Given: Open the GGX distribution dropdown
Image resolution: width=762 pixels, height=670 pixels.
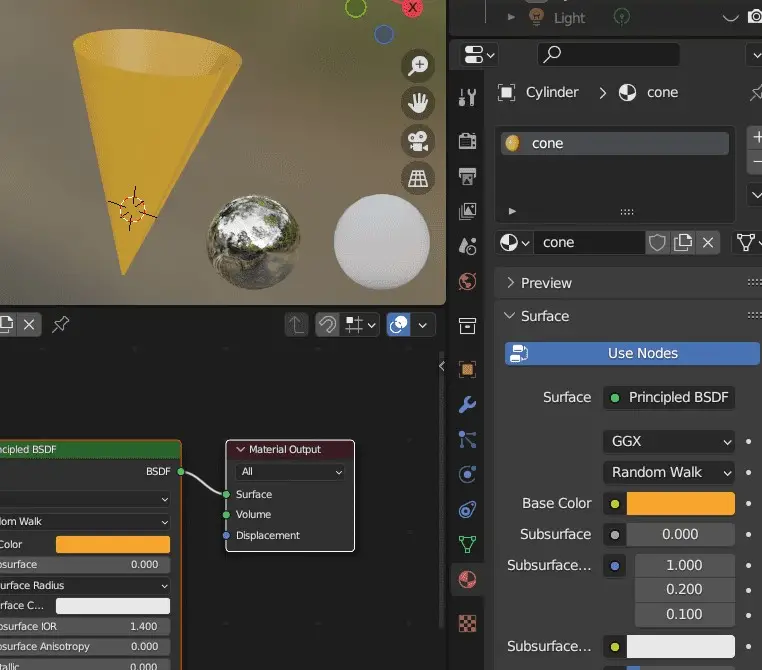Looking at the screenshot, I should [669, 442].
